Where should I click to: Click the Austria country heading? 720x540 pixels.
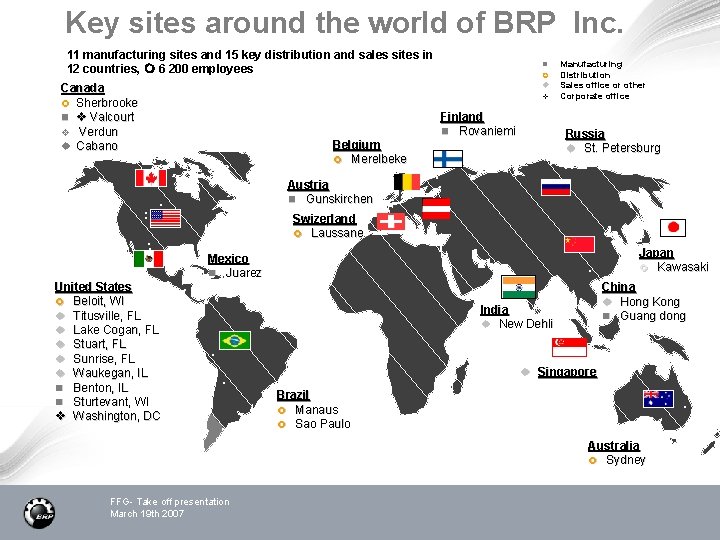[x=308, y=185]
